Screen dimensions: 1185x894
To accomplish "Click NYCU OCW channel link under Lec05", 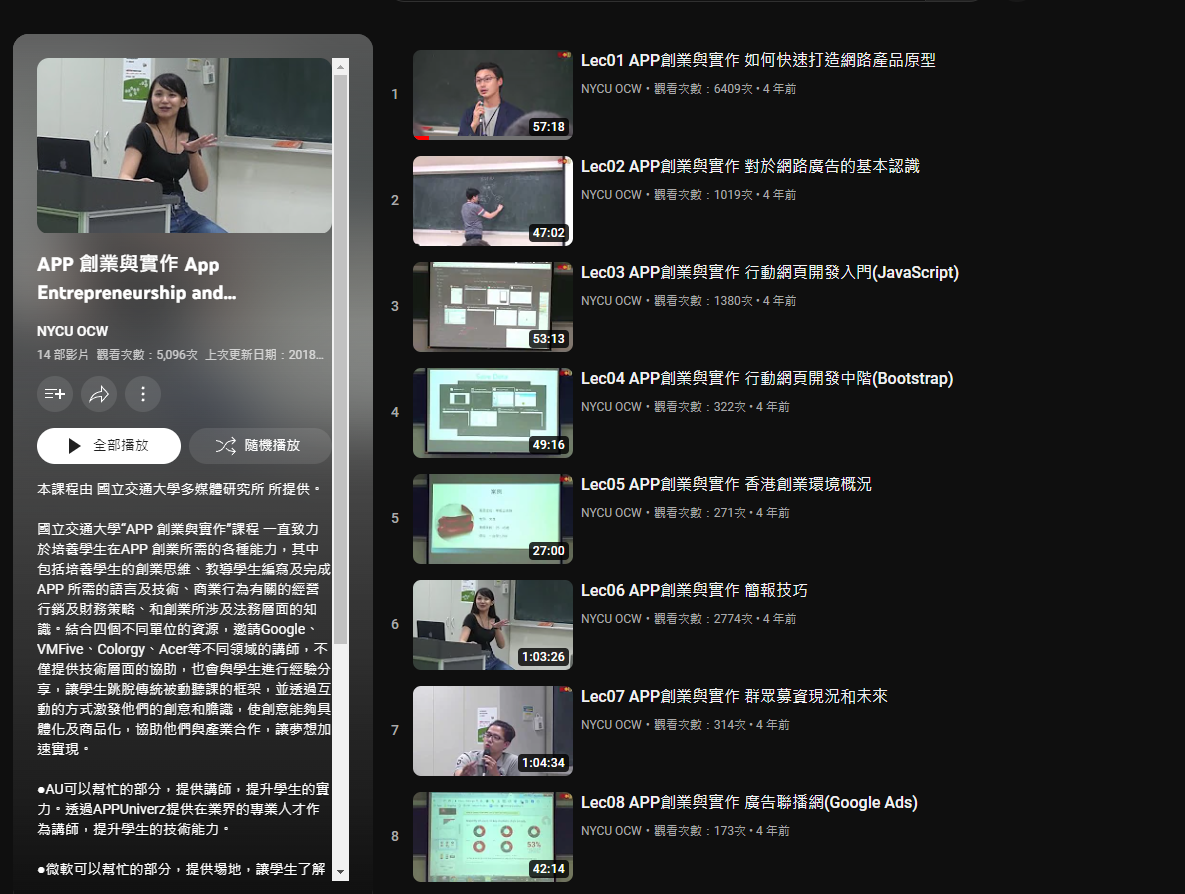I will [x=611, y=513].
